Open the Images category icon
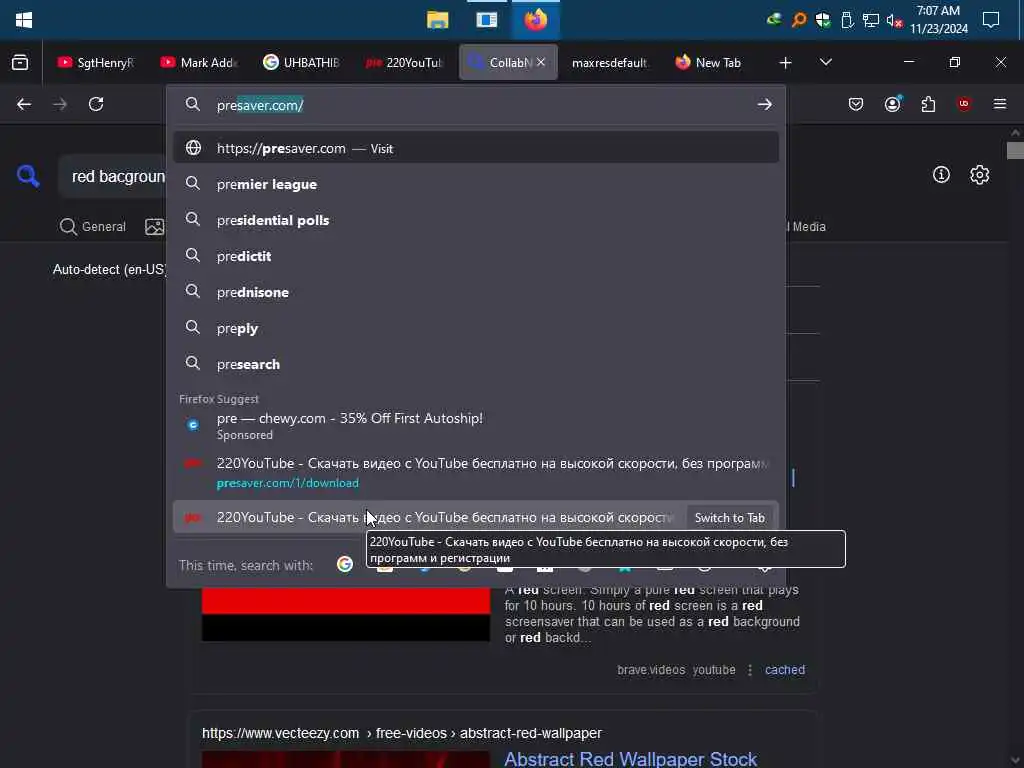The width and height of the screenshot is (1024, 768). [x=155, y=227]
